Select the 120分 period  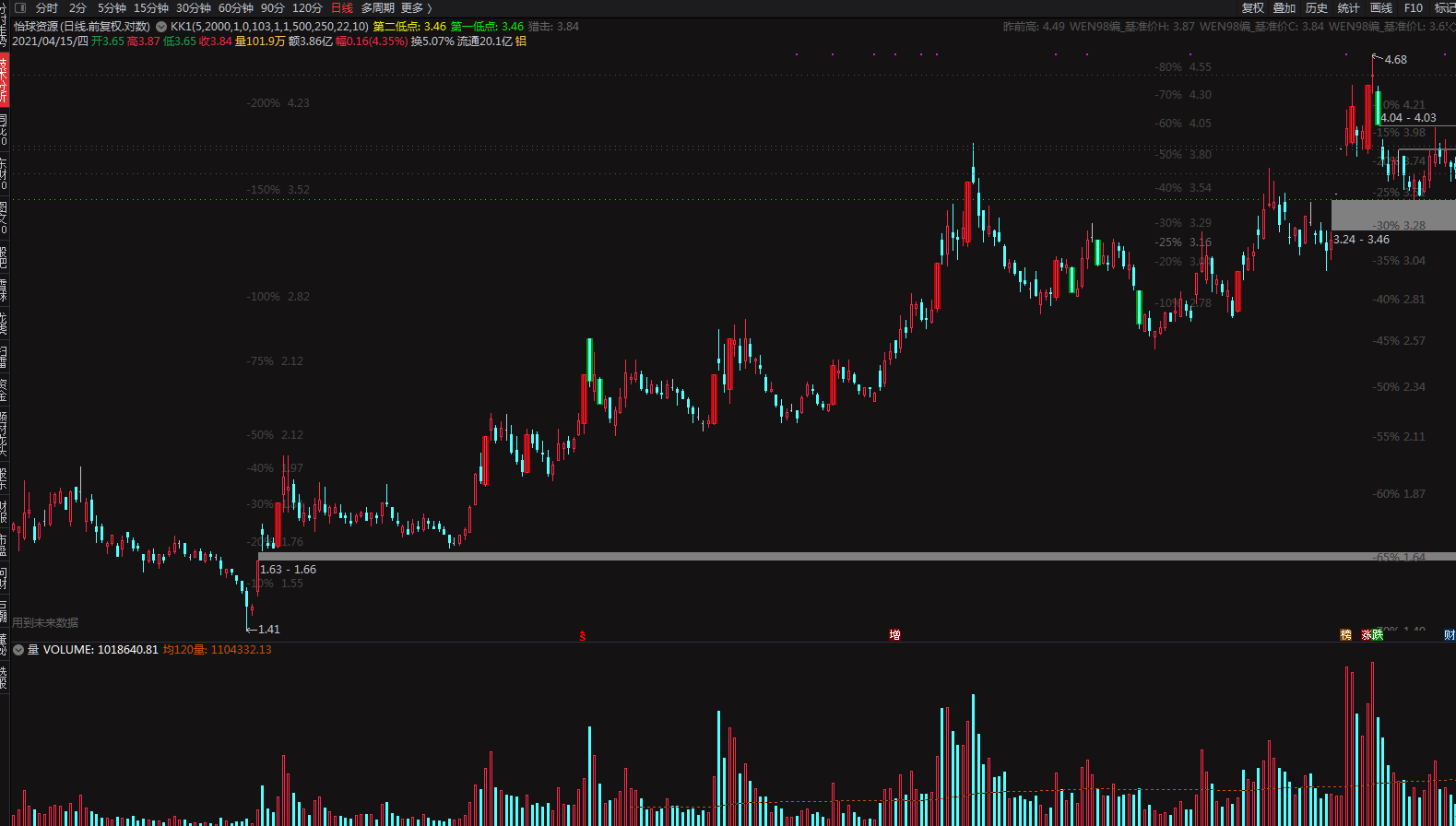307,7
